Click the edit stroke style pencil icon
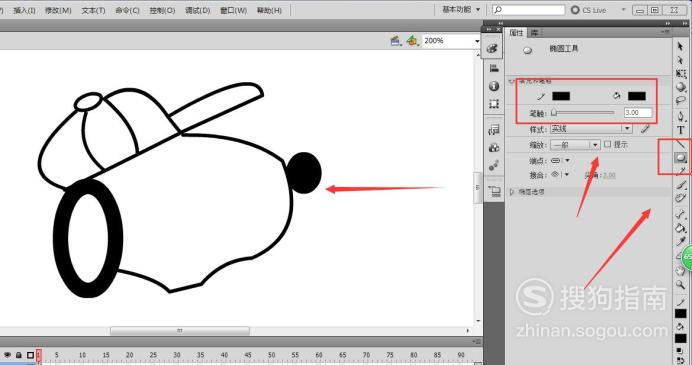 tap(645, 129)
